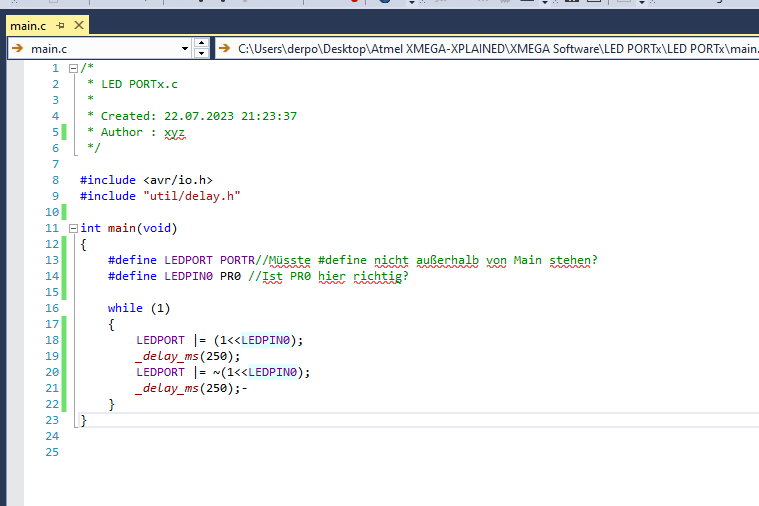This screenshot has height=506, width=759.
Task: Open the file path navigation combo box
Action: pyautogui.click(x=486, y=48)
